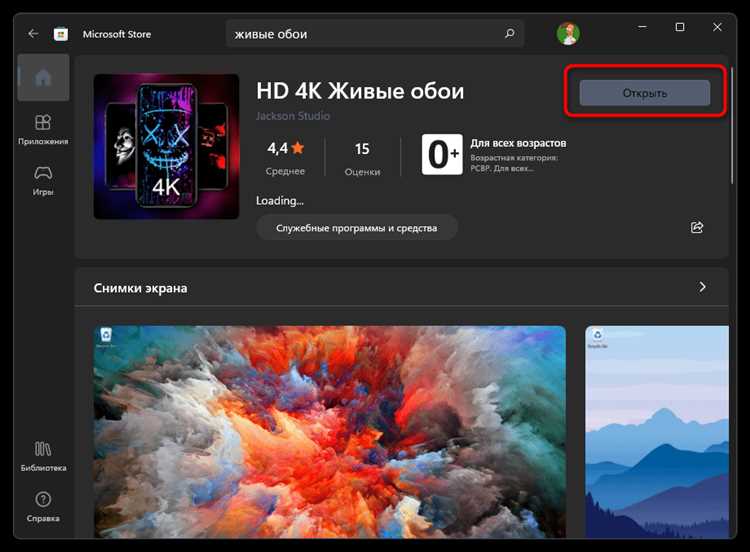Expand Снимки экрана with the chevron

coord(702,287)
